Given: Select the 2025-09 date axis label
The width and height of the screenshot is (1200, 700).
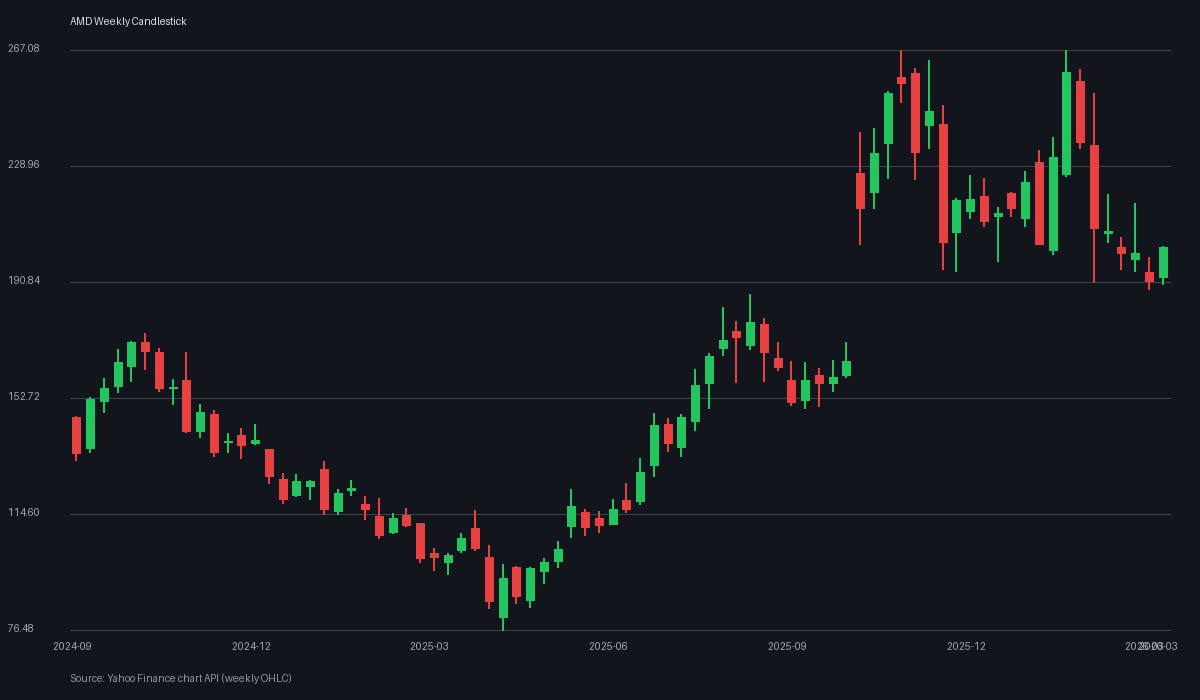Looking at the screenshot, I should [786, 646].
